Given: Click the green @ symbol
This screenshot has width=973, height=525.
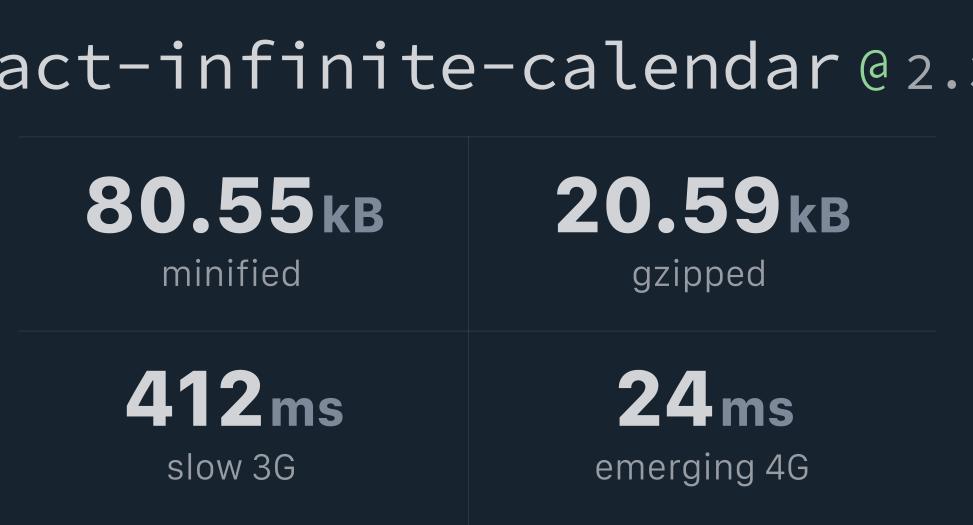Looking at the screenshot, I should (x=875, y=70).
